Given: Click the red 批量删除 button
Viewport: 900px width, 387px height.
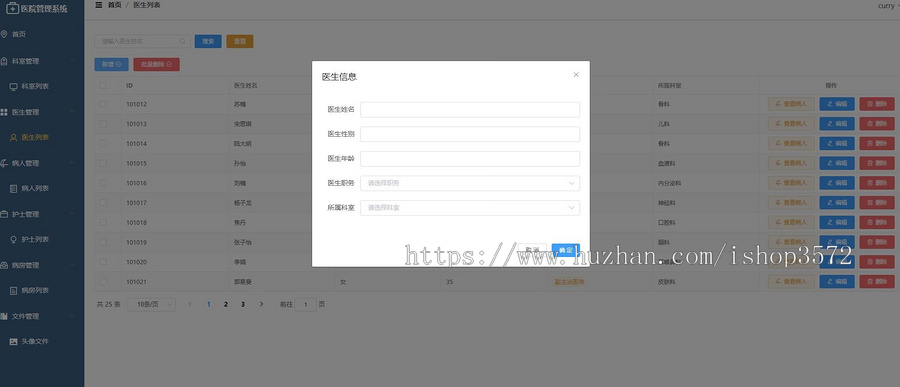Looking at the screenshot, I should 157,64.
